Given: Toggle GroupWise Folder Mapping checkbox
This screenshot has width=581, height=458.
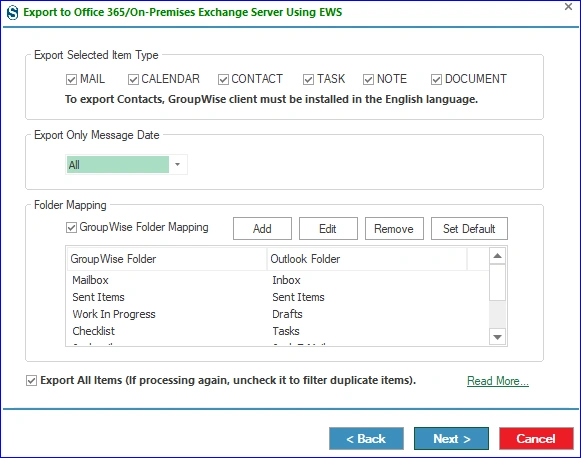Looking at the screenshot, I should [x=71, y=227].
